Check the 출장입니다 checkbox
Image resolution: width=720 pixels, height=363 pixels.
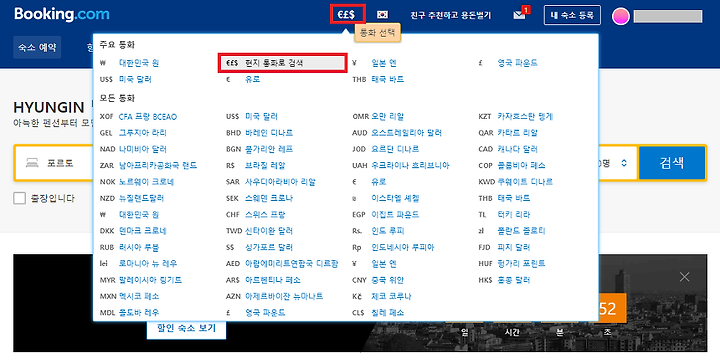(19, 198)
